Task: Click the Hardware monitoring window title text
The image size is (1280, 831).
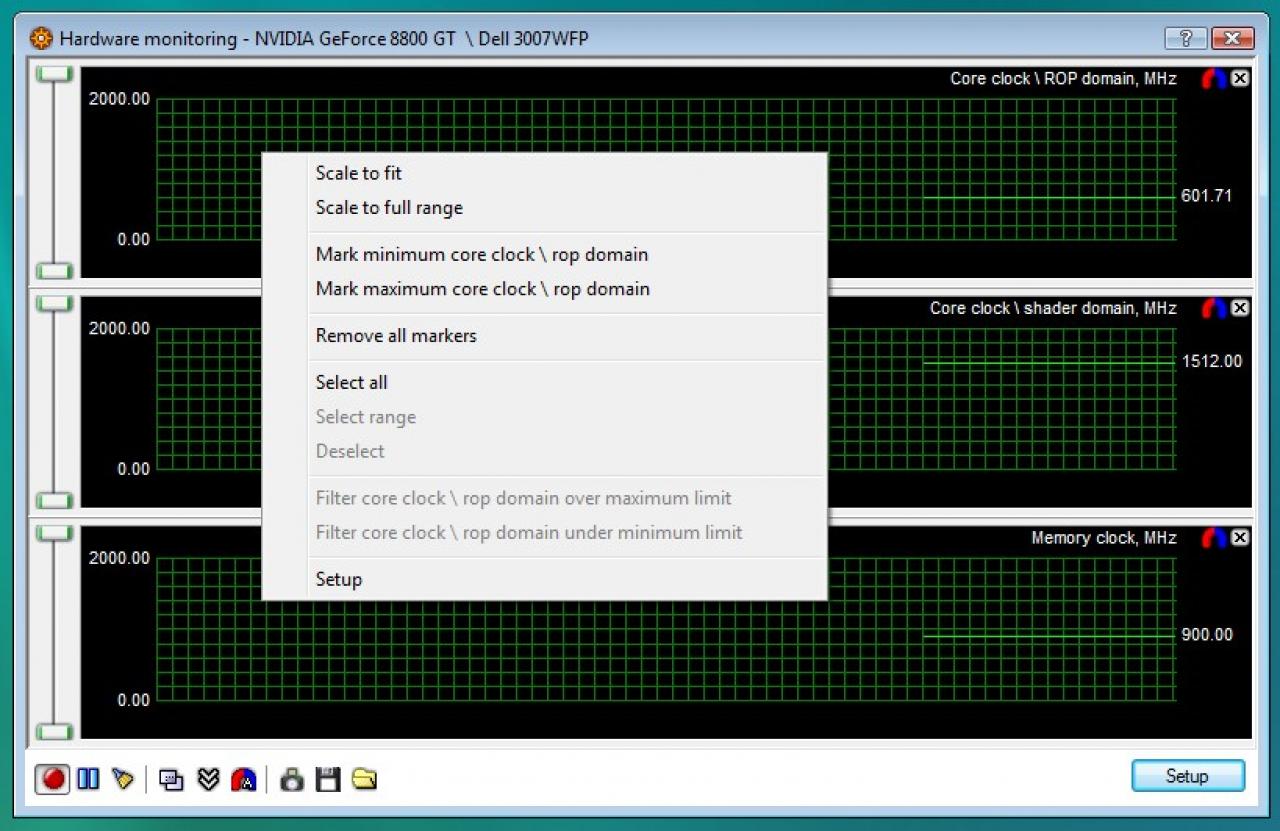Action: click(x=324, y=39)
